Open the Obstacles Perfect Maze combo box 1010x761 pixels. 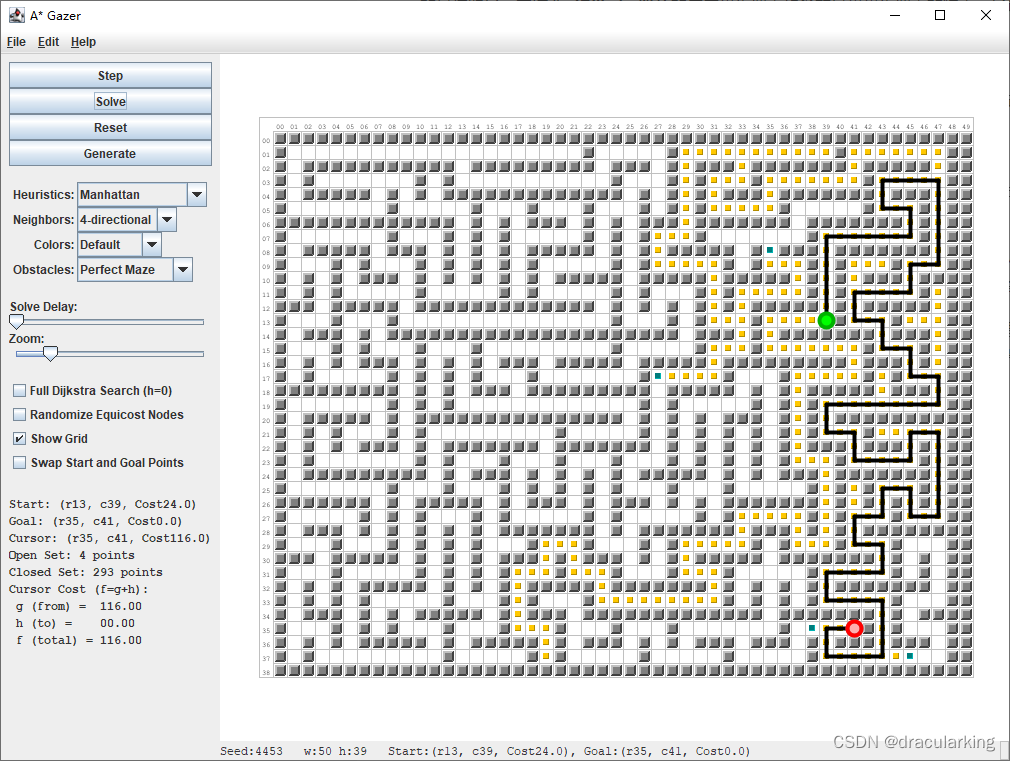(x=135, y=270)
